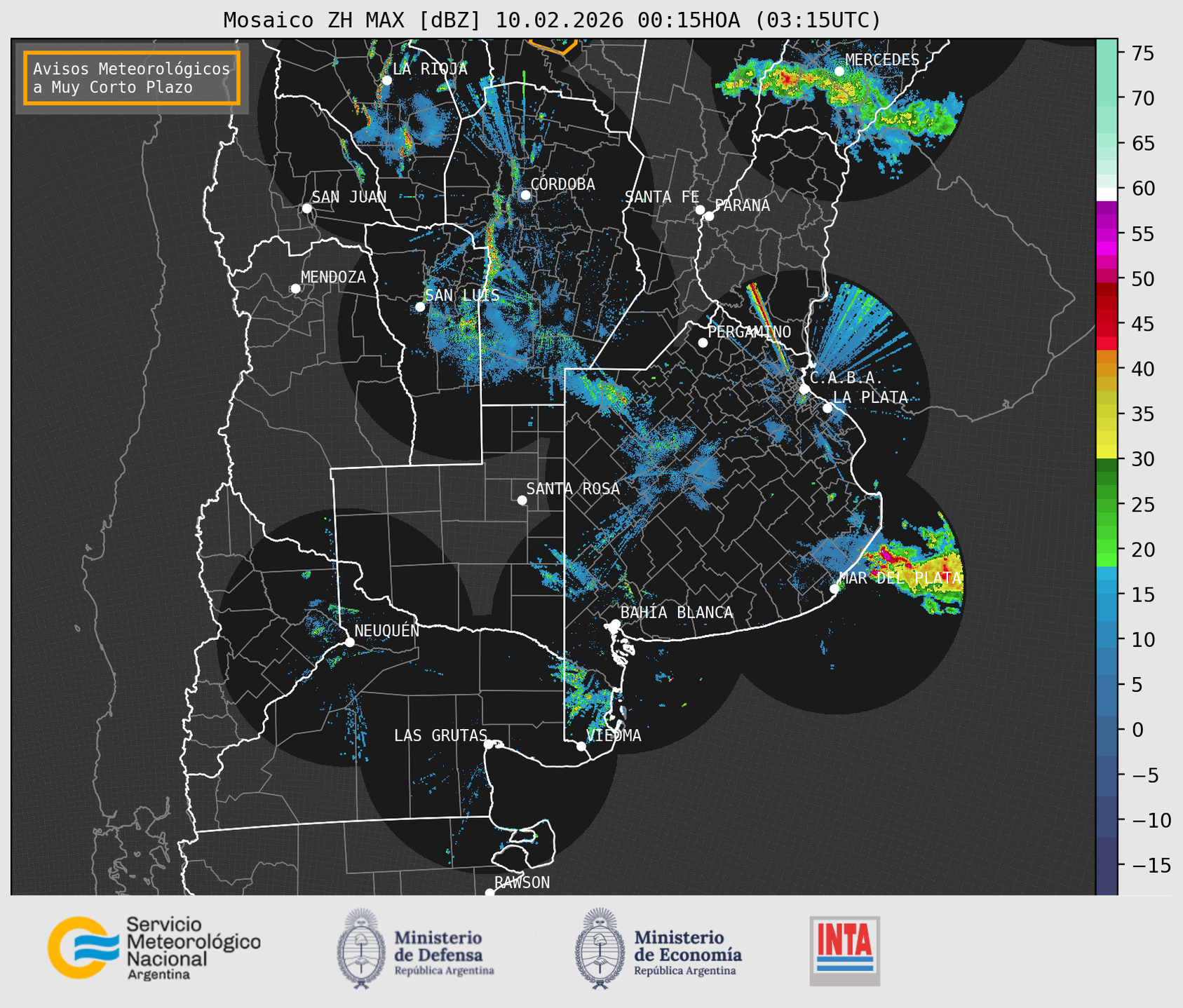Pick the yellow 30 dBZ color band

[1107, 452]
